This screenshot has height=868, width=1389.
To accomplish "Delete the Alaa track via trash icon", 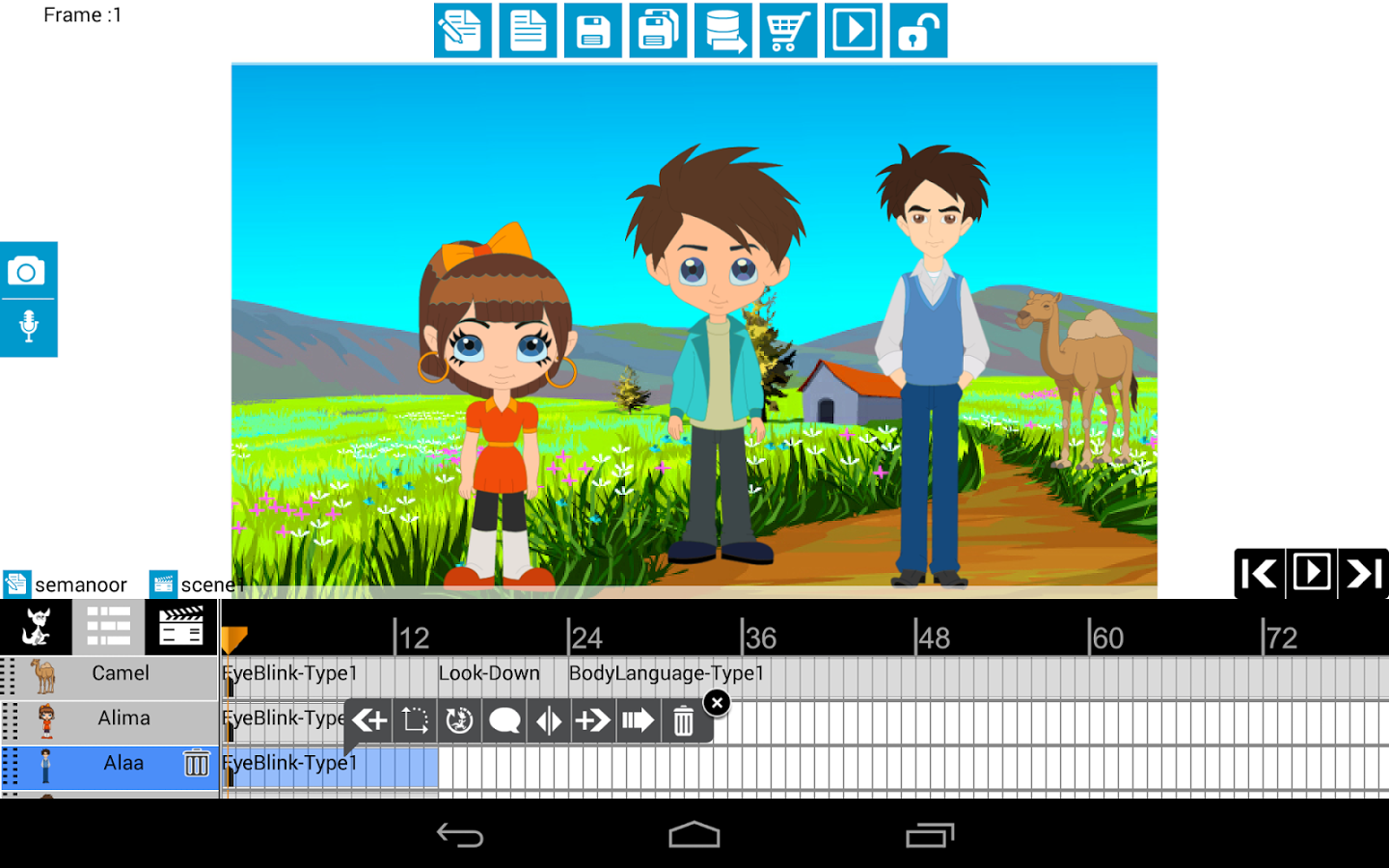I will click(197, 764).
